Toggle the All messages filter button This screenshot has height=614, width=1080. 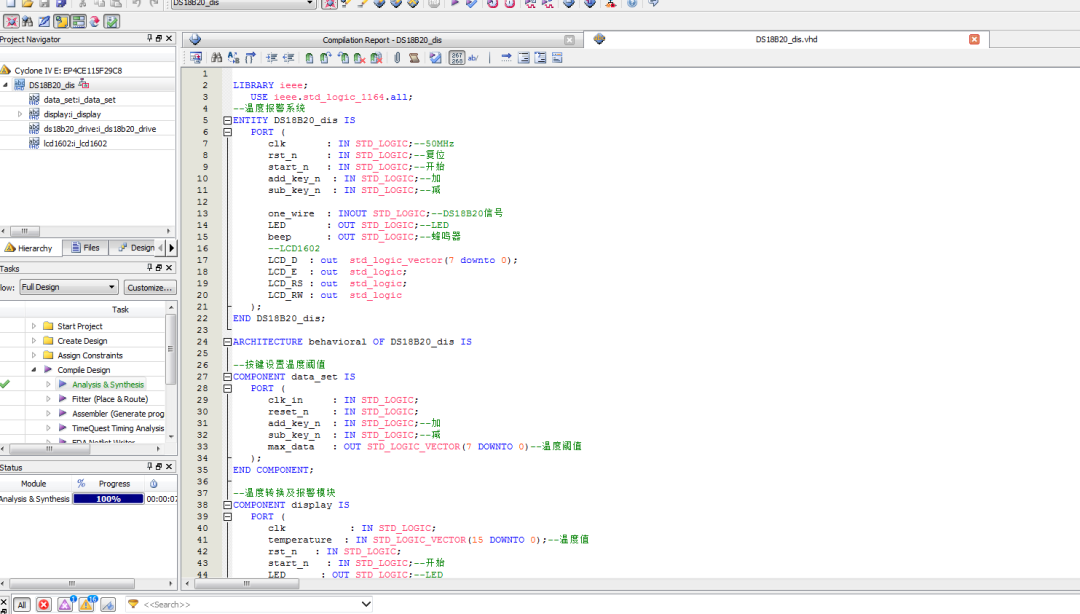coord(21,604)
